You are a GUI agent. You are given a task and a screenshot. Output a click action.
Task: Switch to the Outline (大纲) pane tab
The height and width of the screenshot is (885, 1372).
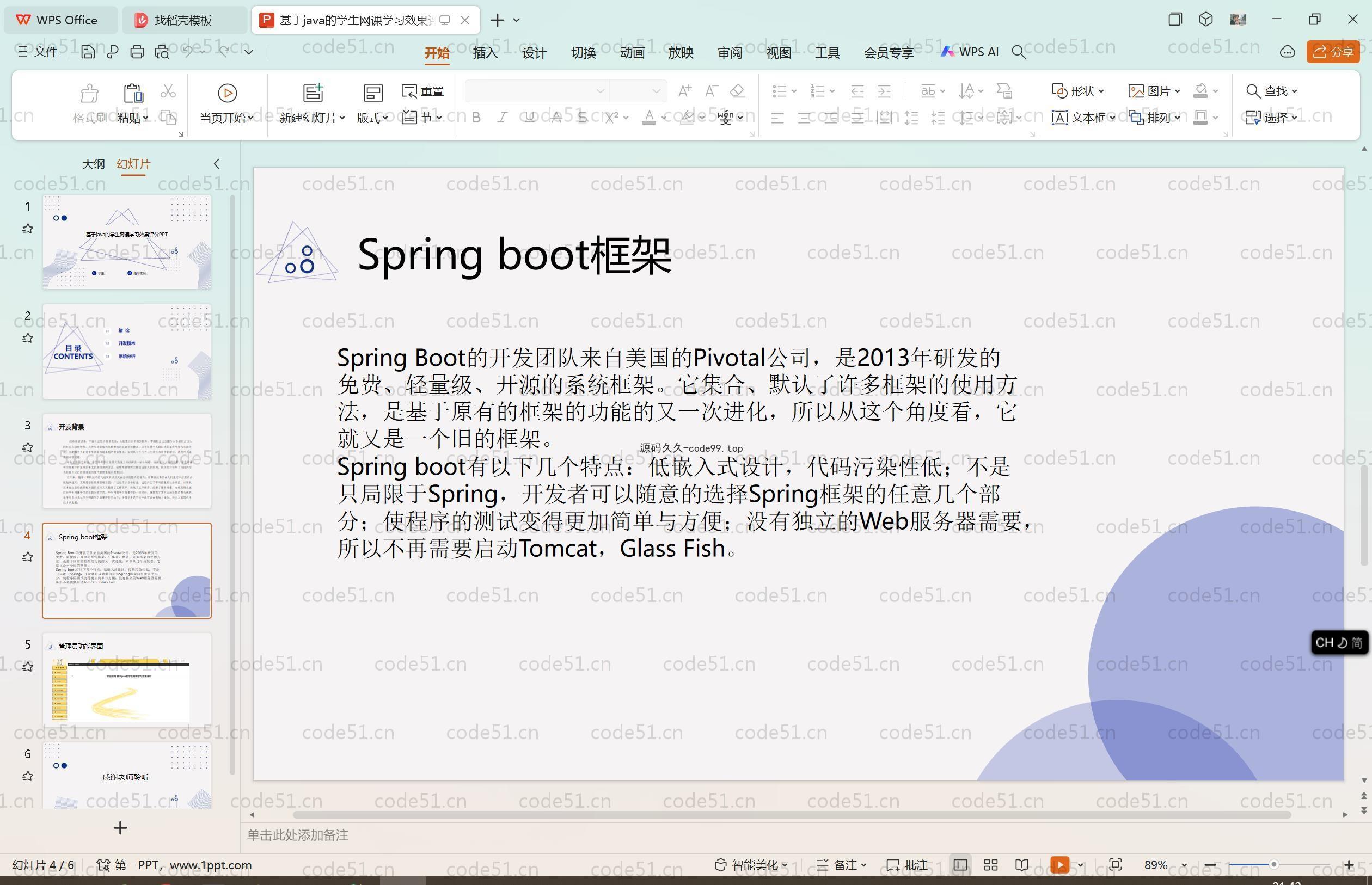tap(93, 164)
